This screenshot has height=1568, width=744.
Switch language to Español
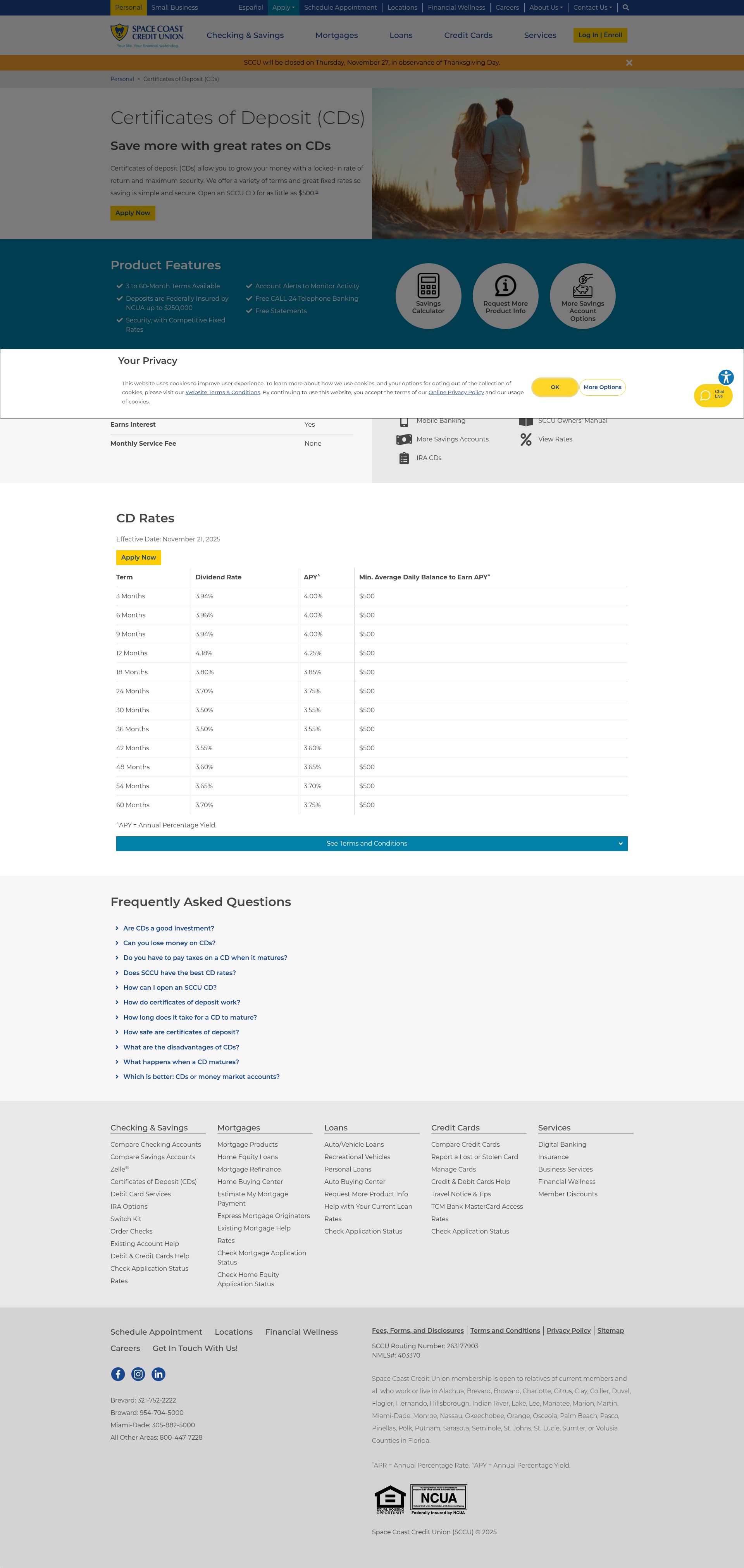250,7
